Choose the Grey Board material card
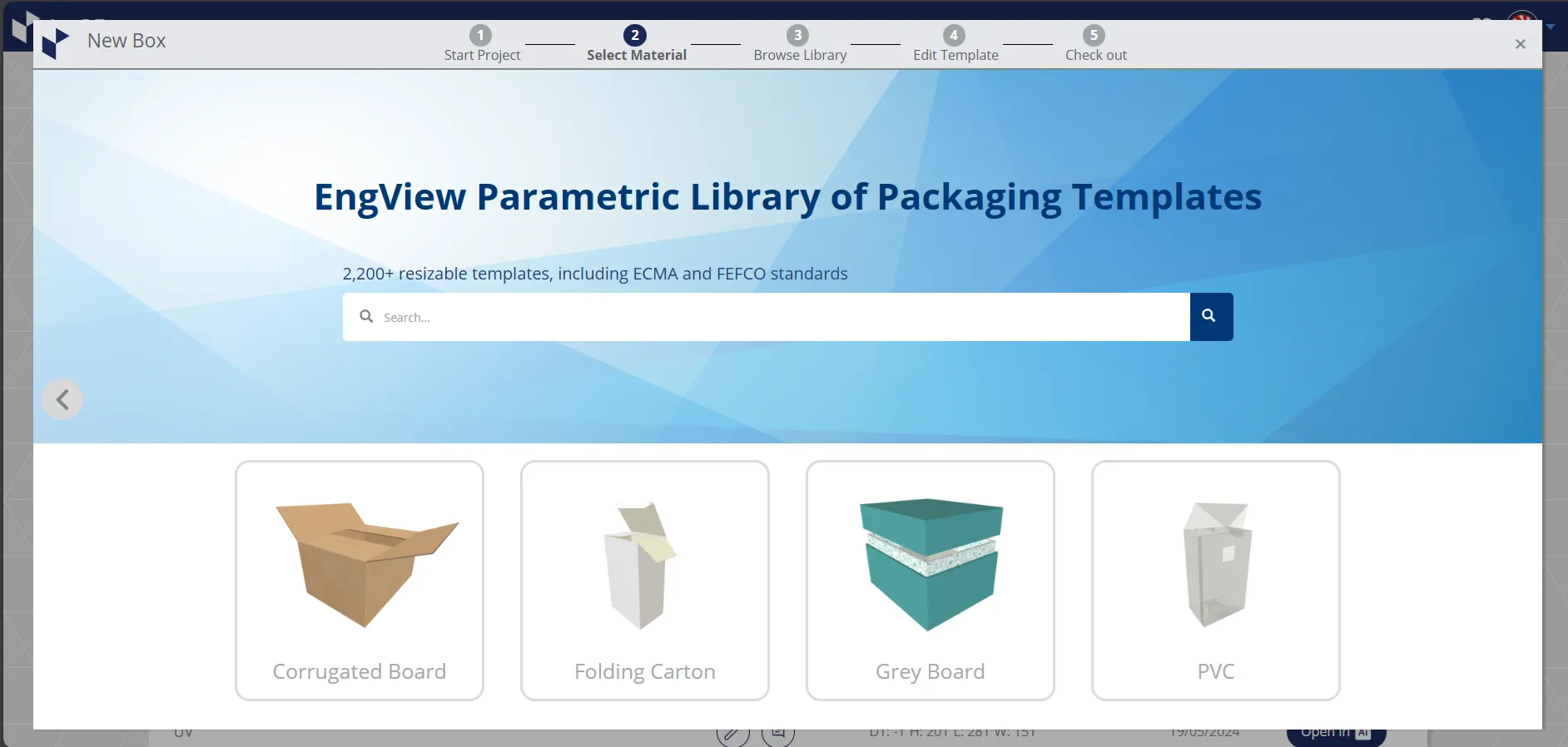1568x747 pixels. (930, 581)
